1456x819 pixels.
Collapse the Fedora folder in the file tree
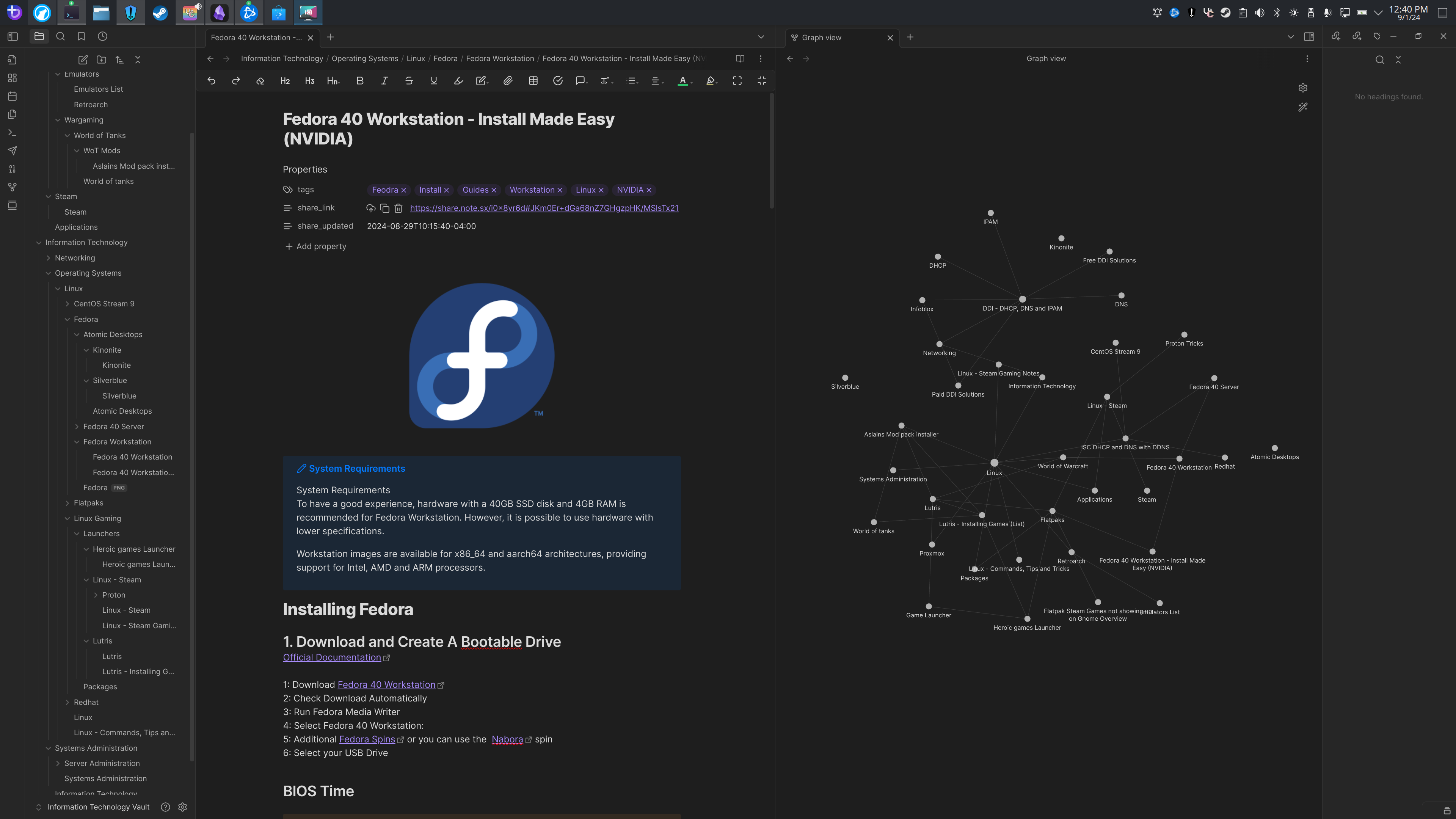67,319
